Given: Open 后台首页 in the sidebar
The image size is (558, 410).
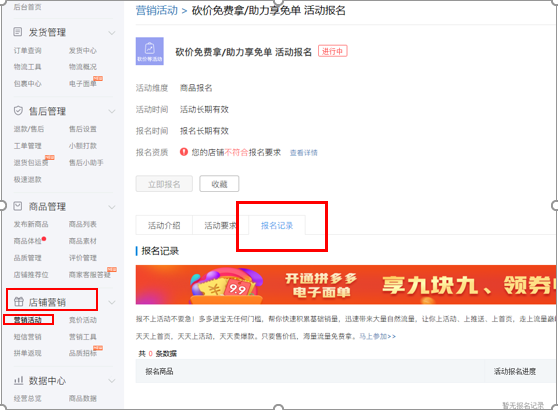Looking at the screenshot, I should [27, 7].
